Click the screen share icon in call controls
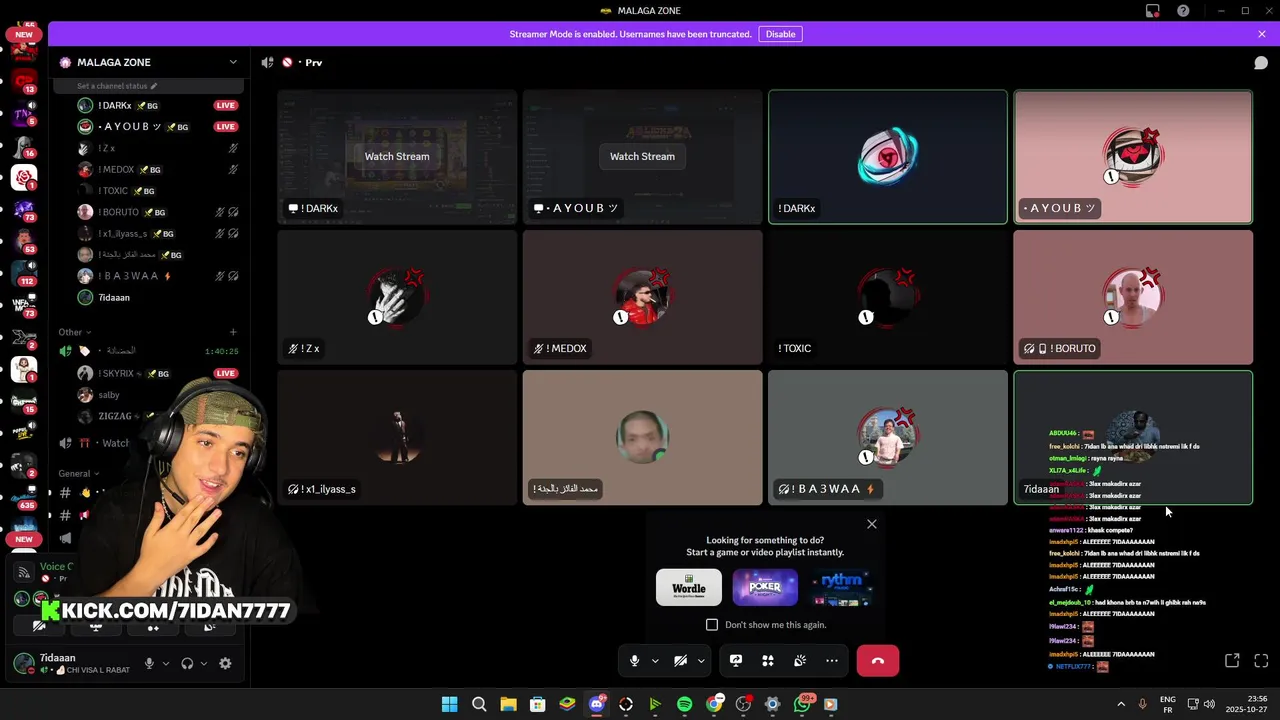Image resolution: width=1280 pixels, height=720 pixels. pyautogui.click(x=736, y=660)
